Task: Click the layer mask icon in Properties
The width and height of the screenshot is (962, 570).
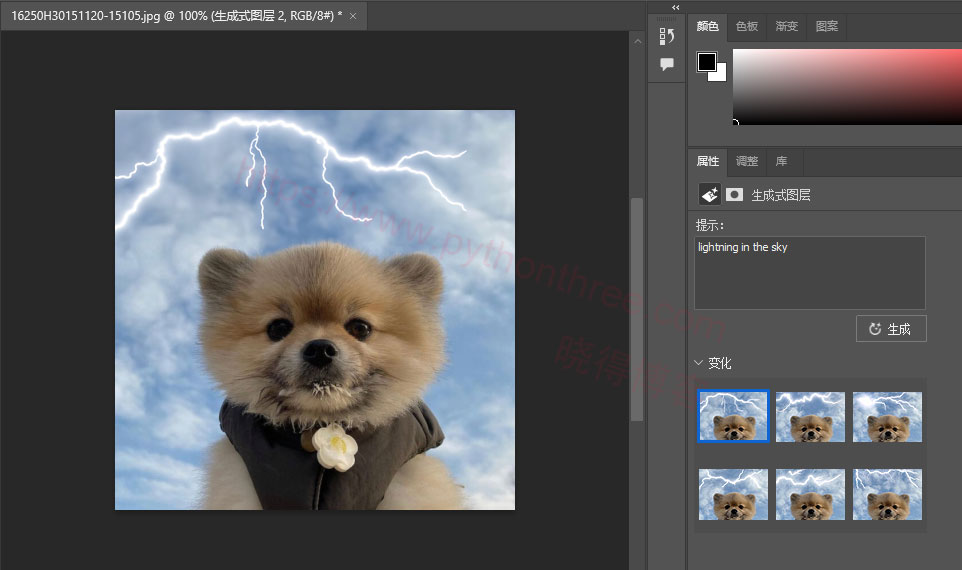Action: [x=734, y=194]
